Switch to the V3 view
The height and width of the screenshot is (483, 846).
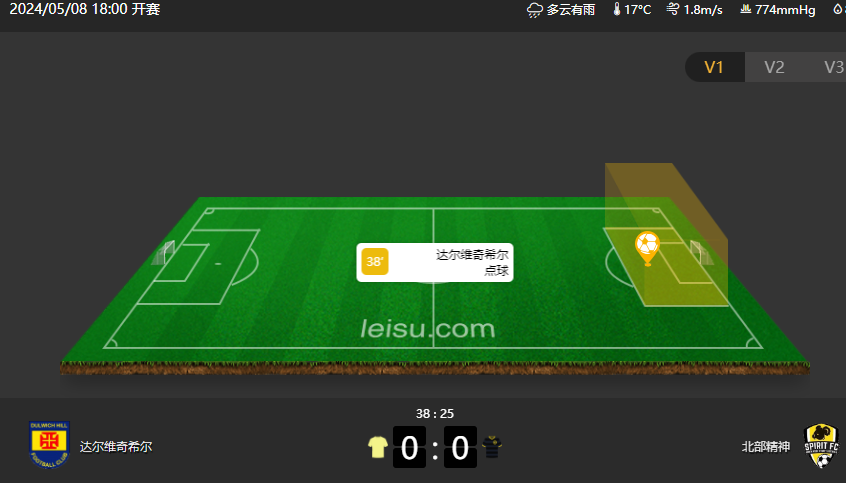click(834, 67)
